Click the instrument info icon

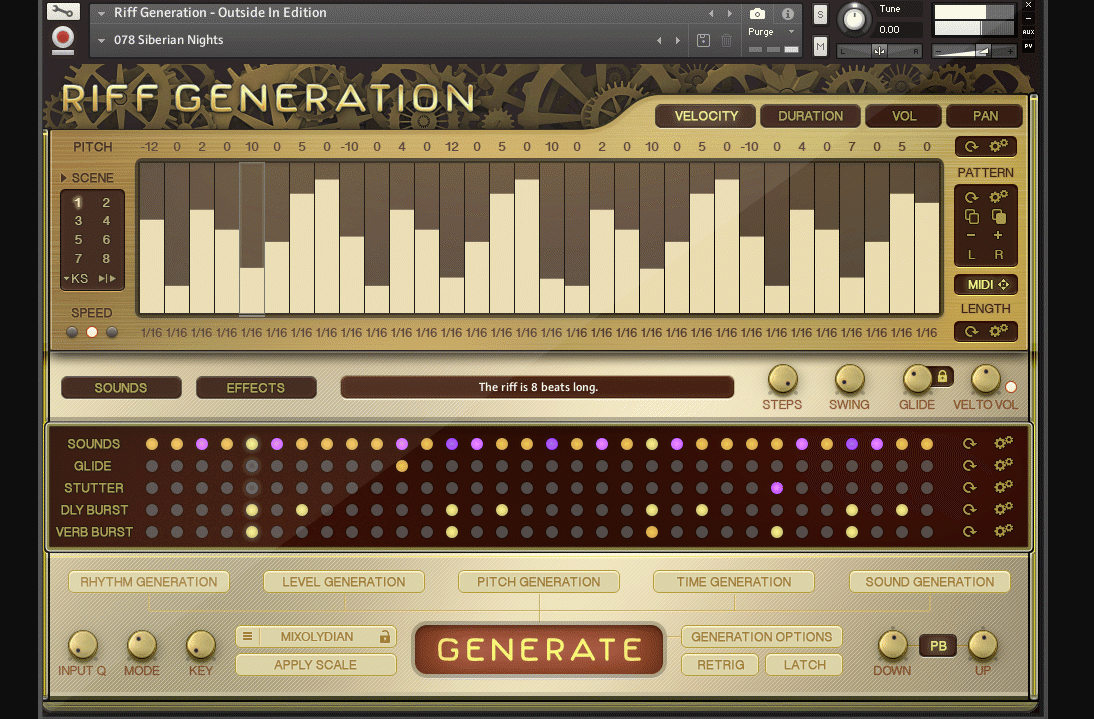(787, 14)
